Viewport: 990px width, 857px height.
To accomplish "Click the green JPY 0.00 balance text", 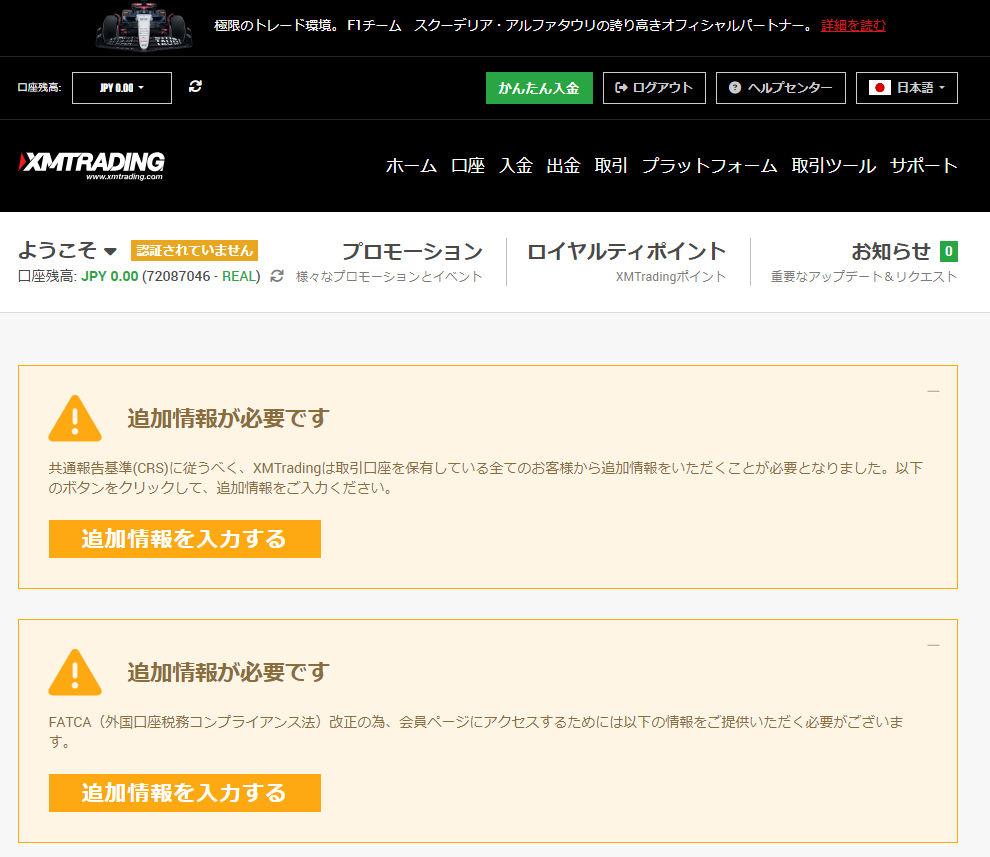I will (109, 276).
